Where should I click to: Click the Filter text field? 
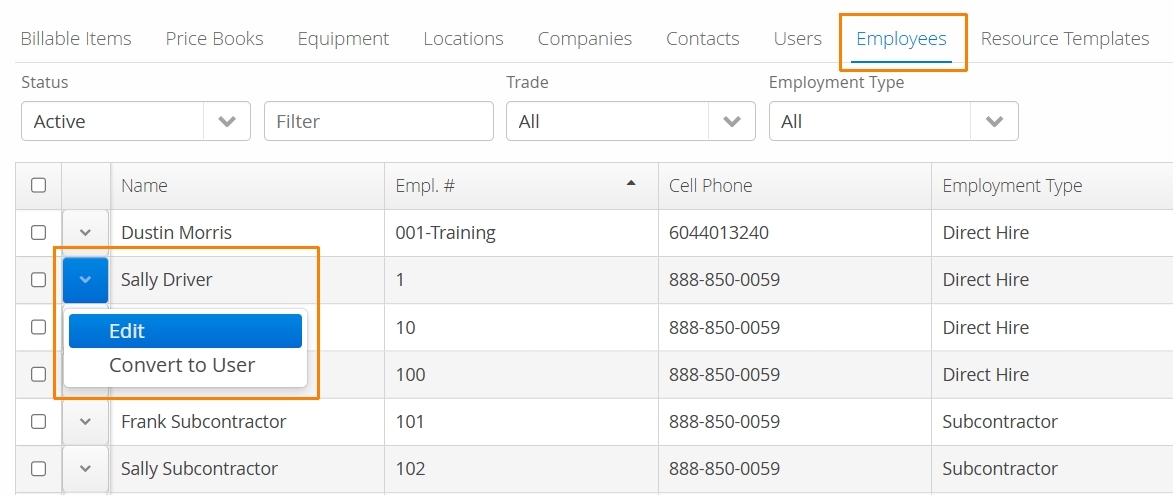[x=379, y=121]
